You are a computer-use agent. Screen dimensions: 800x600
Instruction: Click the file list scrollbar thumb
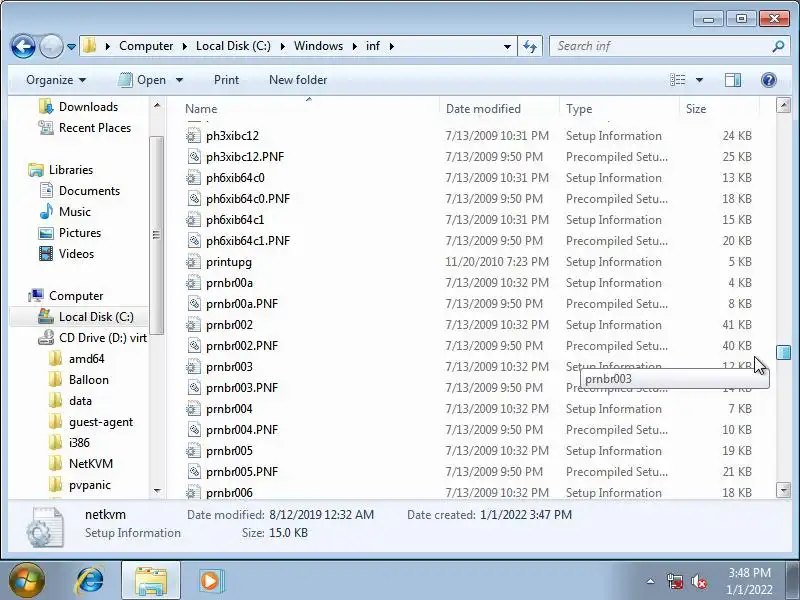tap(783, 352)
